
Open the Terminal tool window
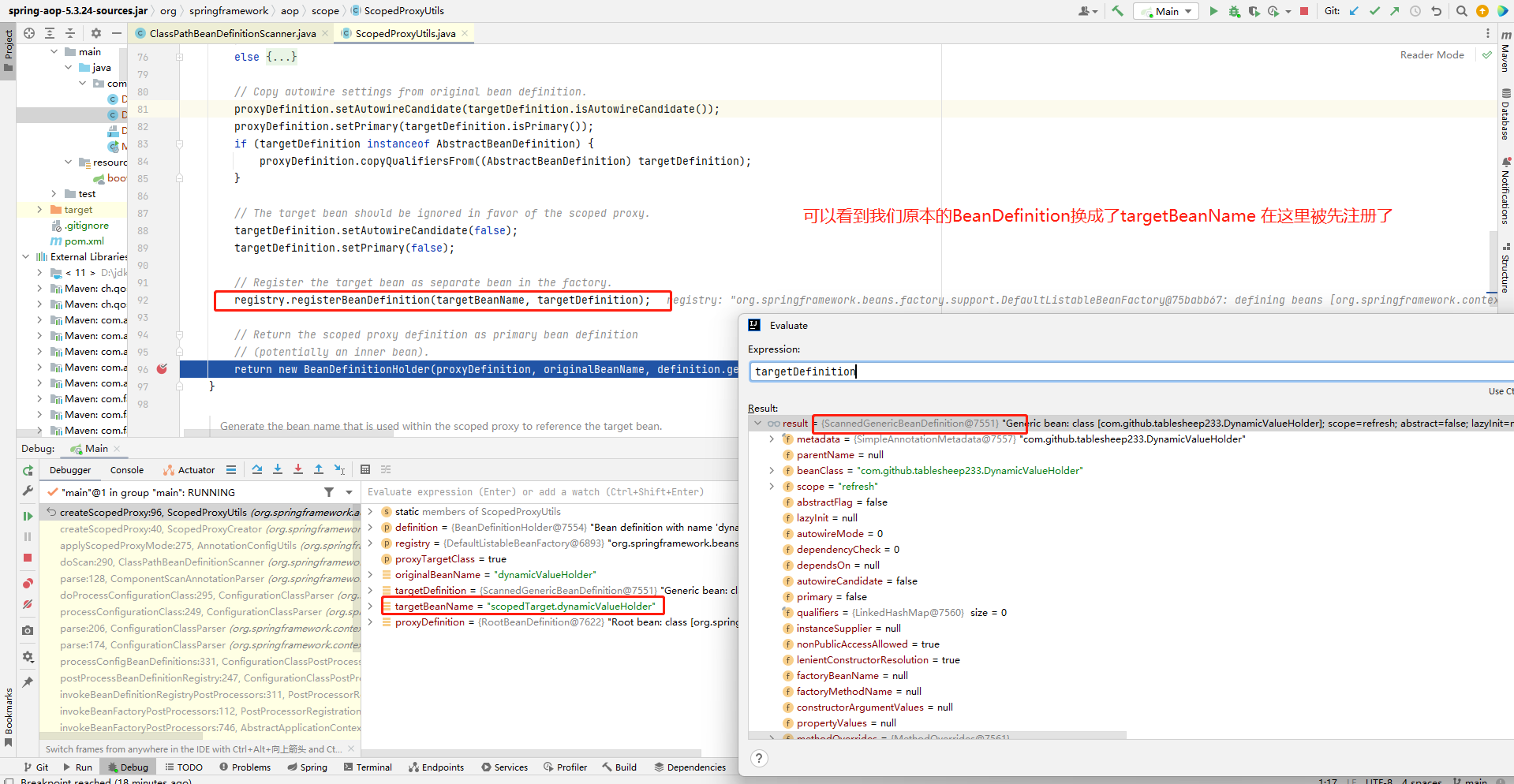coord(368,767)
